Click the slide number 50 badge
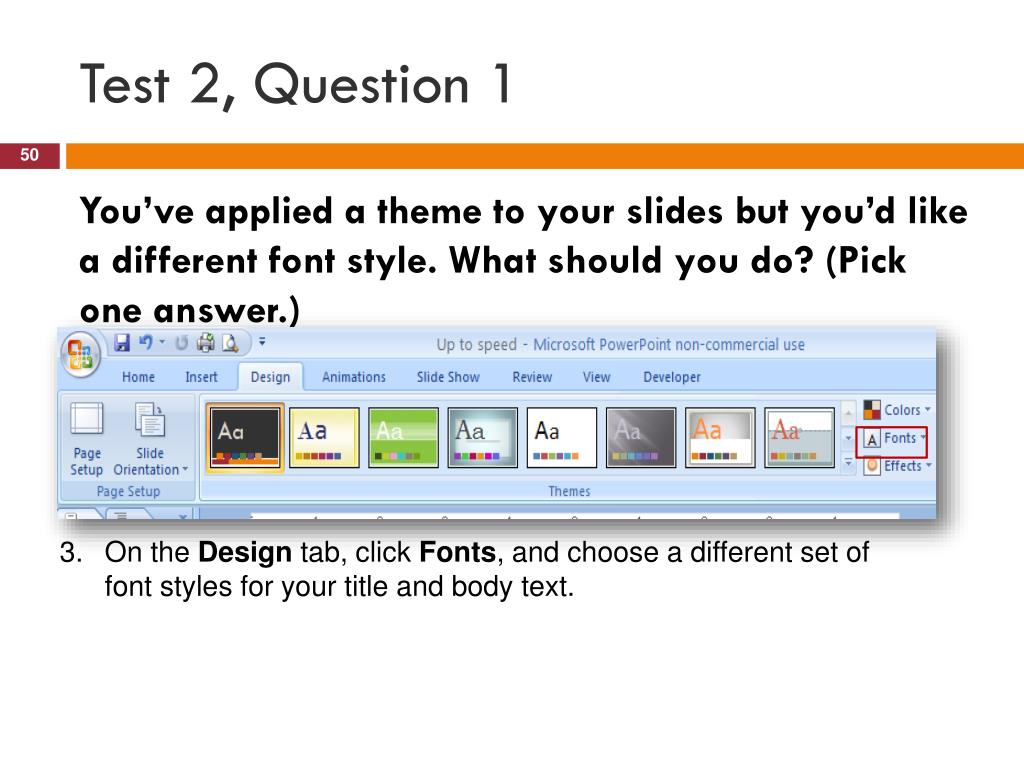This screenshot has width=1024, height=768. coord(29,155)
